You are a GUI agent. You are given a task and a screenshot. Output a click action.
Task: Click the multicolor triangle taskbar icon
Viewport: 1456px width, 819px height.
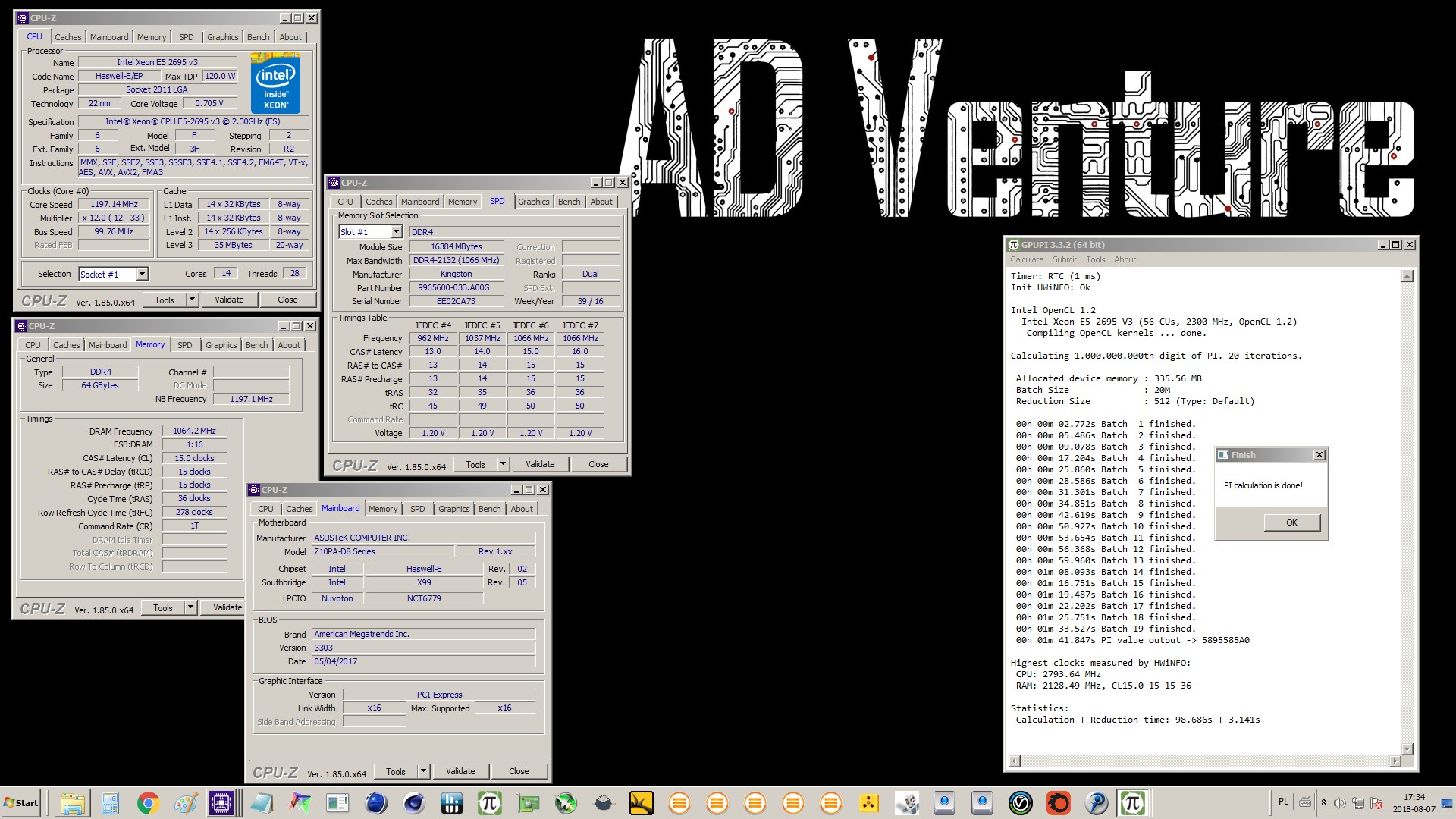(300, 802)
